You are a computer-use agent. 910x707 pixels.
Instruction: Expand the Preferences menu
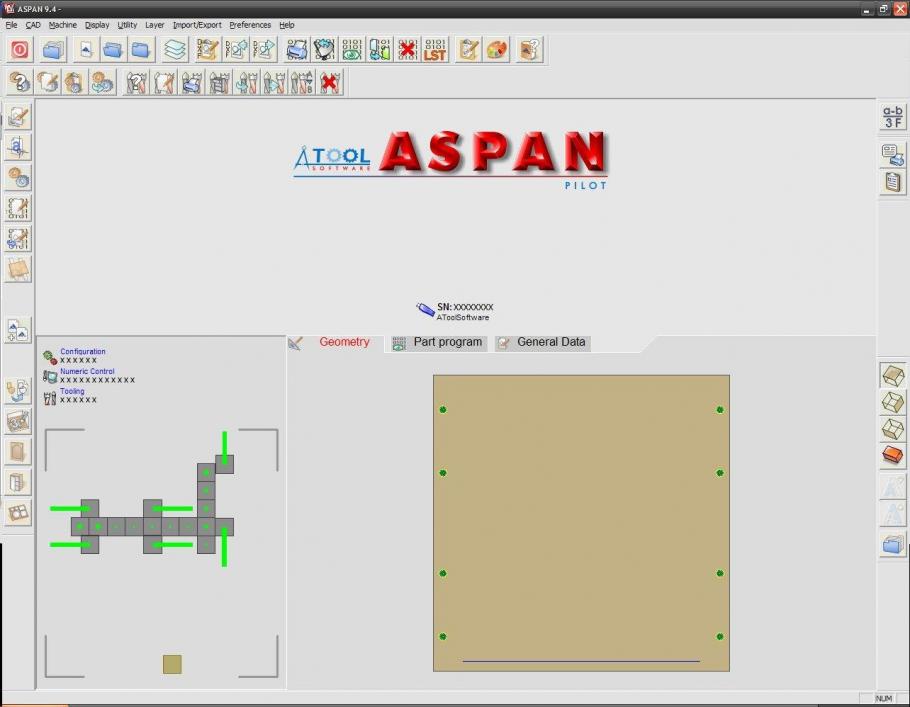click(x=250, y=25)
